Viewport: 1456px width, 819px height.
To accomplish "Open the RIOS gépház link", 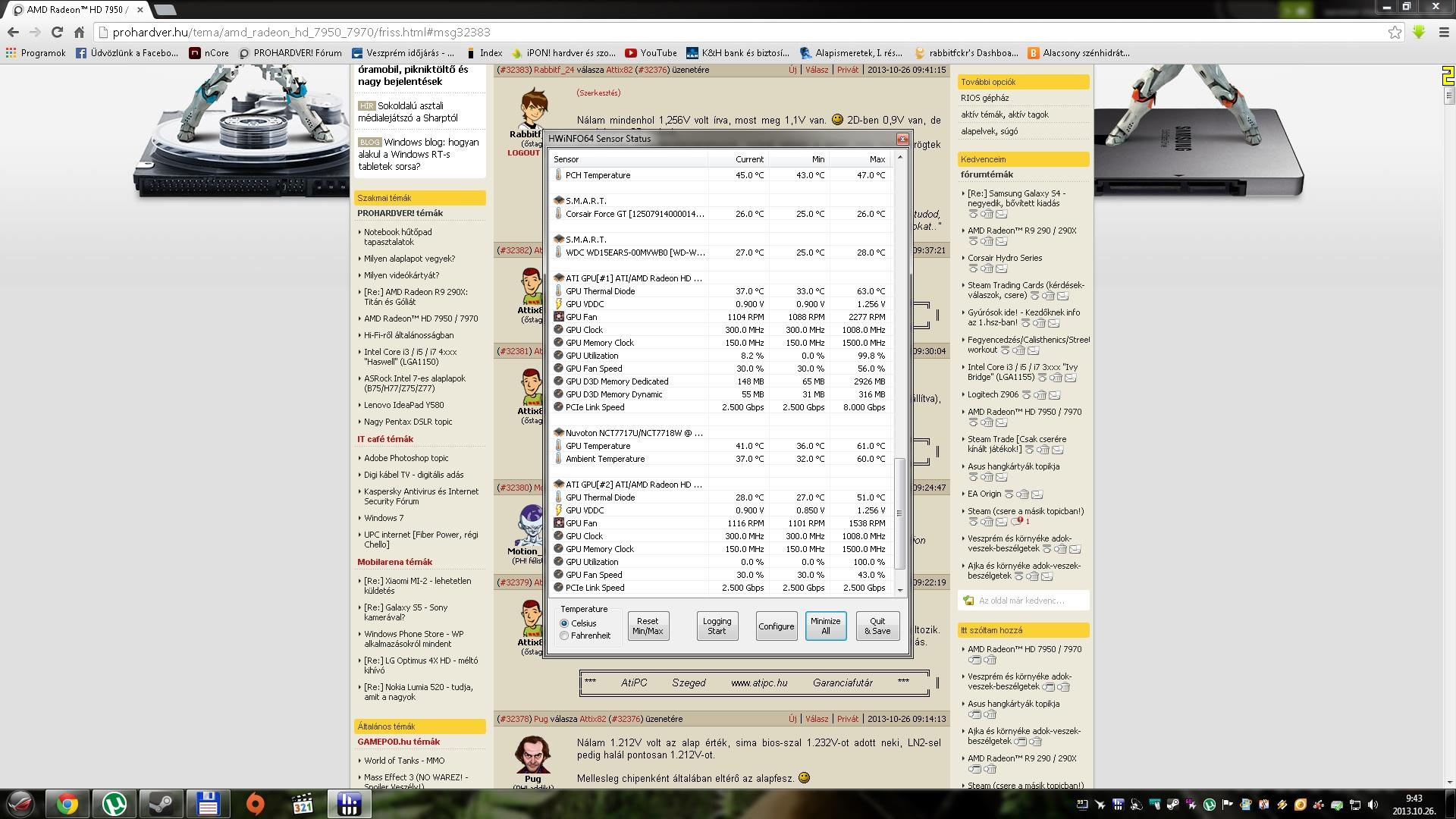I will point(984,98).
